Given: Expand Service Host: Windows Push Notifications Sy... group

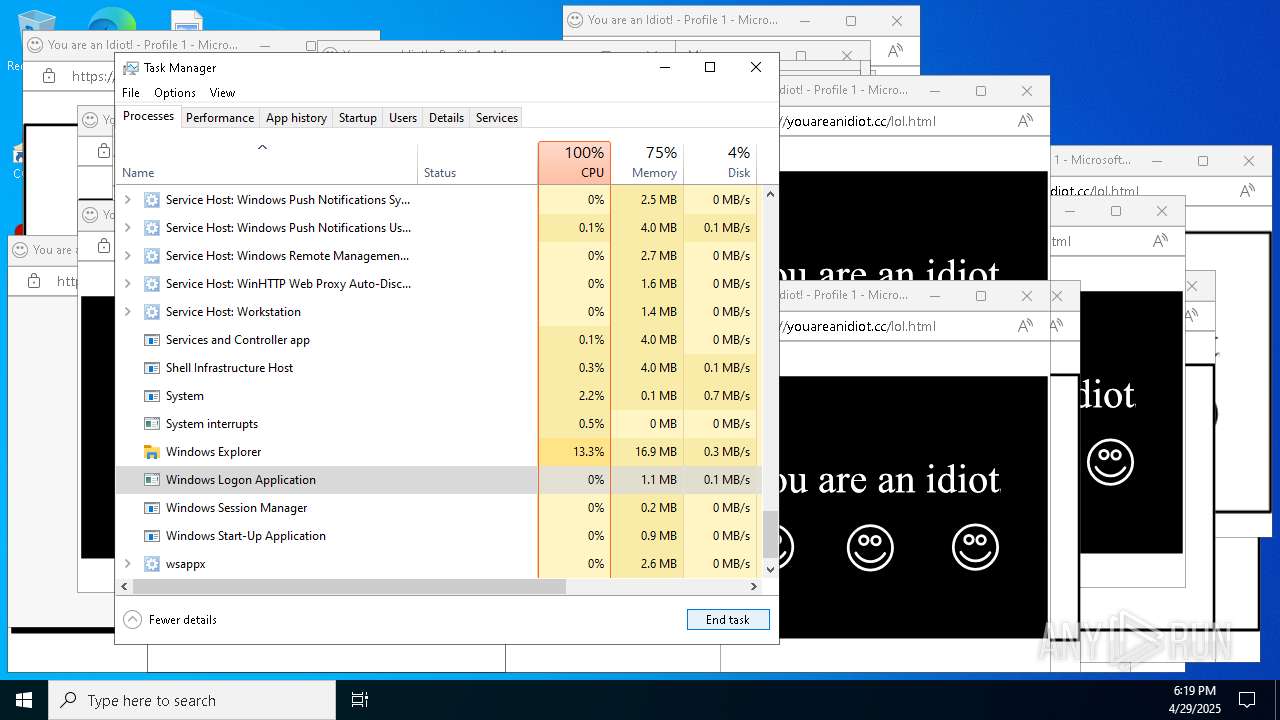Looking at the screenshot, I should [x=127, y=200].
